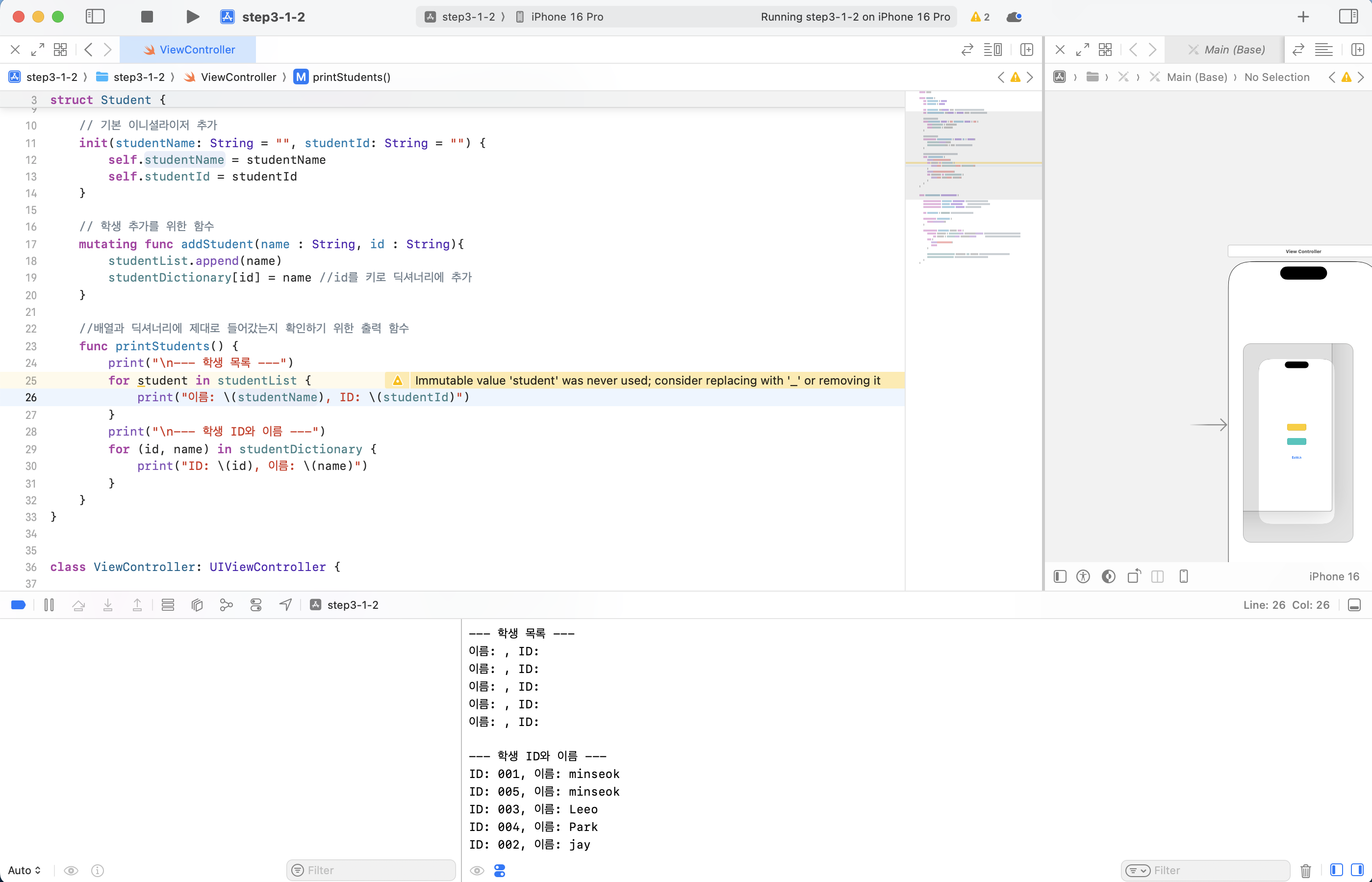1372x882 pixels.
Task: Toggle appearance light/dark in canvas bar
Action: (x=1109, y=576)
